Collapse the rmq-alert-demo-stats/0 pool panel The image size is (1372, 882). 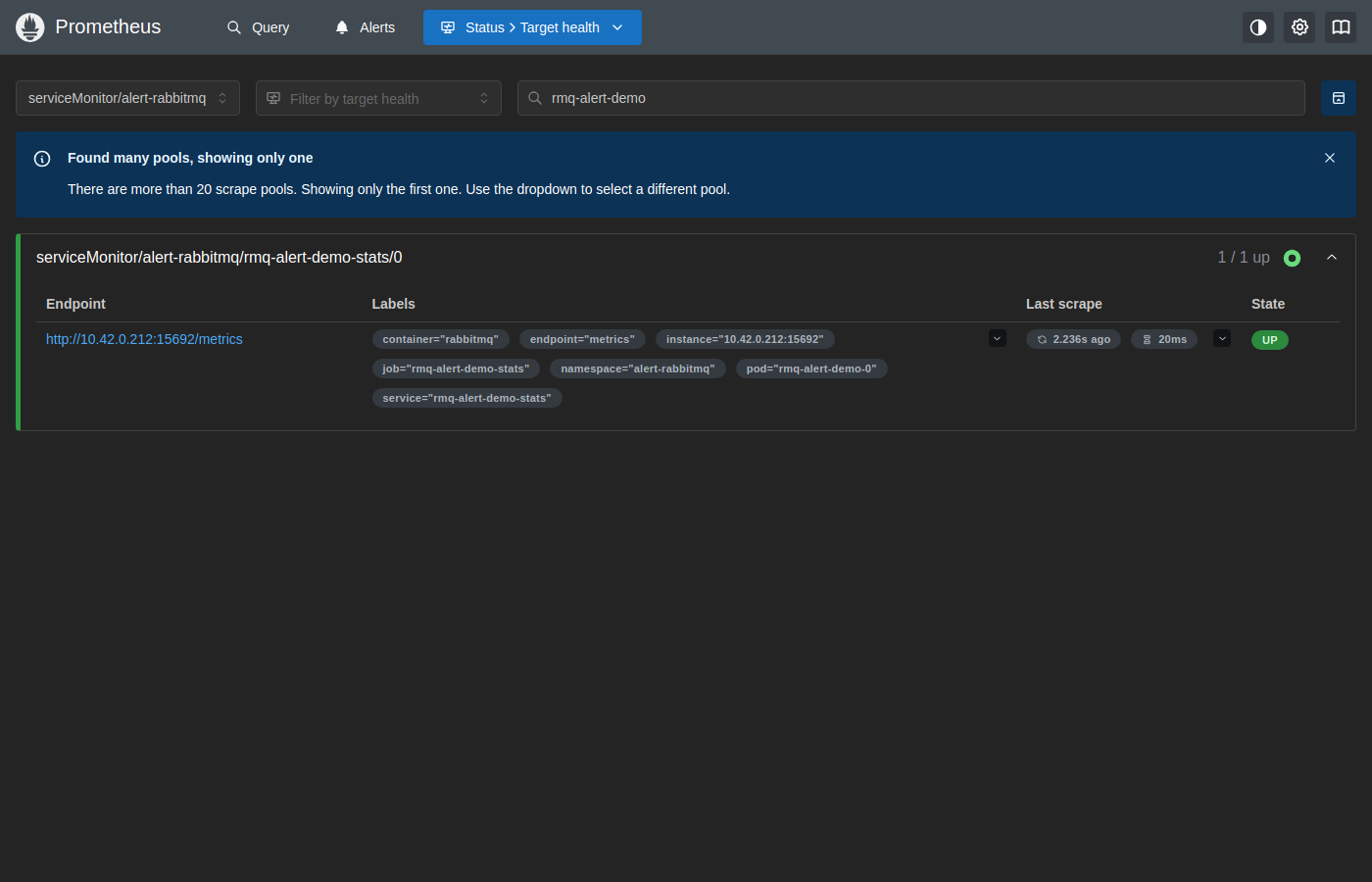coord(1332,257)
